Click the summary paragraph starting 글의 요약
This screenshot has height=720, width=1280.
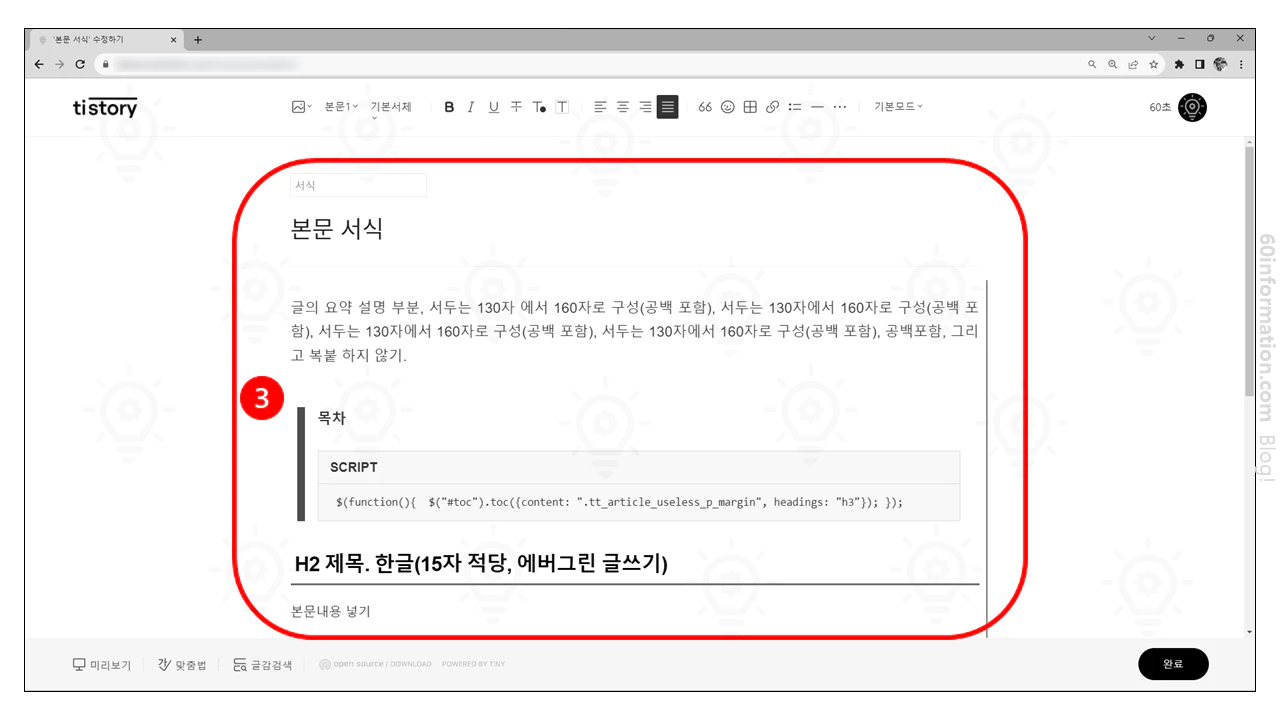[634, 330]
